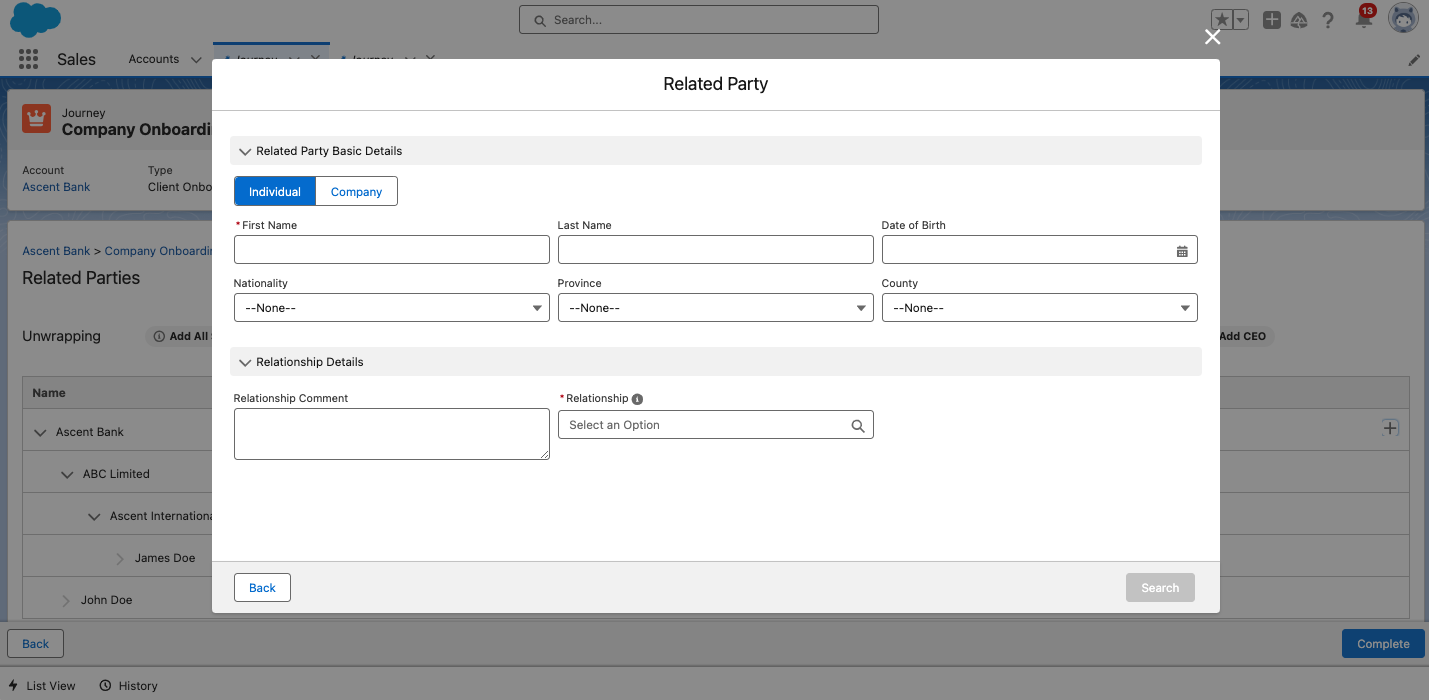Open the notifications bell icon
This screenshot has height=700, width=1429.
pyautogui.click(x=1363, y=20)
